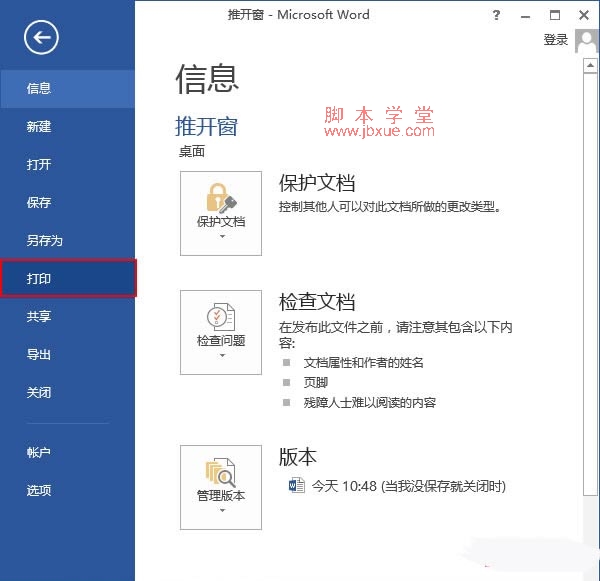Select 共享 in the sidebar
Image resolution: width=600 pixels, height=581 pixels.
tap(67, 316)
